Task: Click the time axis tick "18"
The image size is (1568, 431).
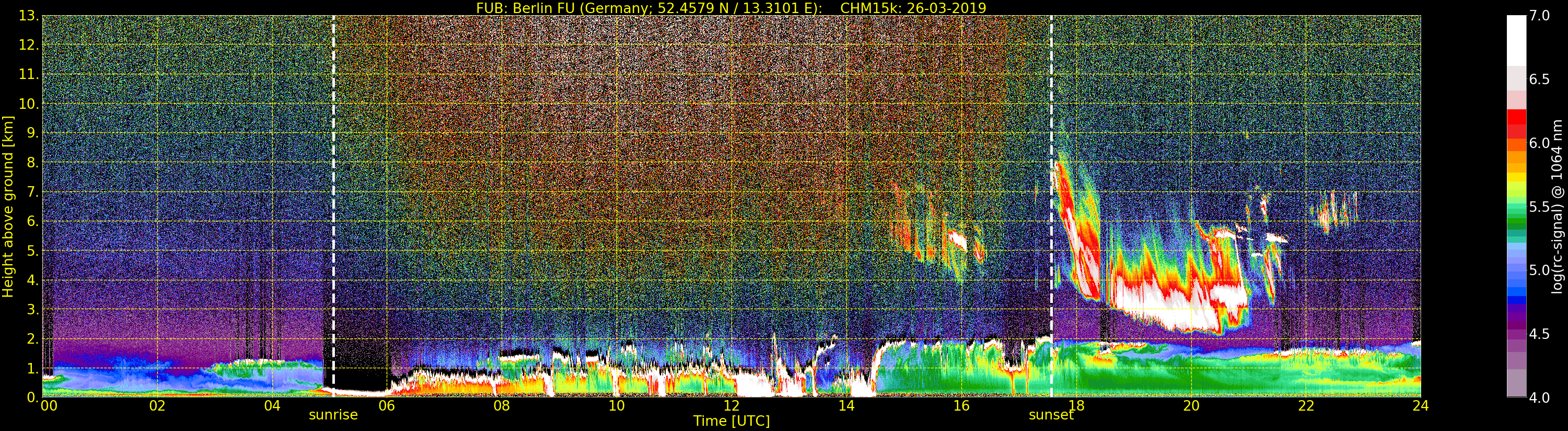Action: 1076,406
